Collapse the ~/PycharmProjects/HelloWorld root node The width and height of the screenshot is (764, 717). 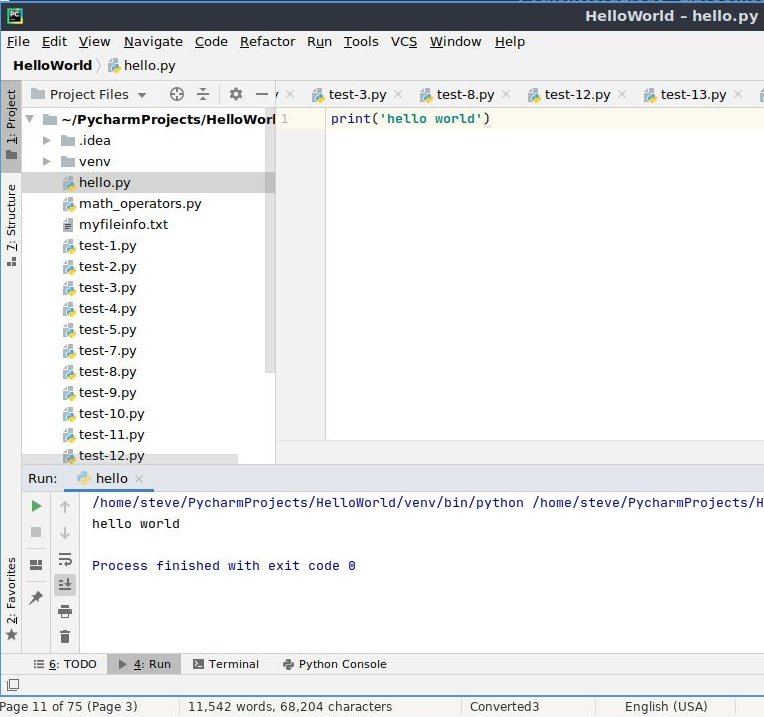click(30, 119)
